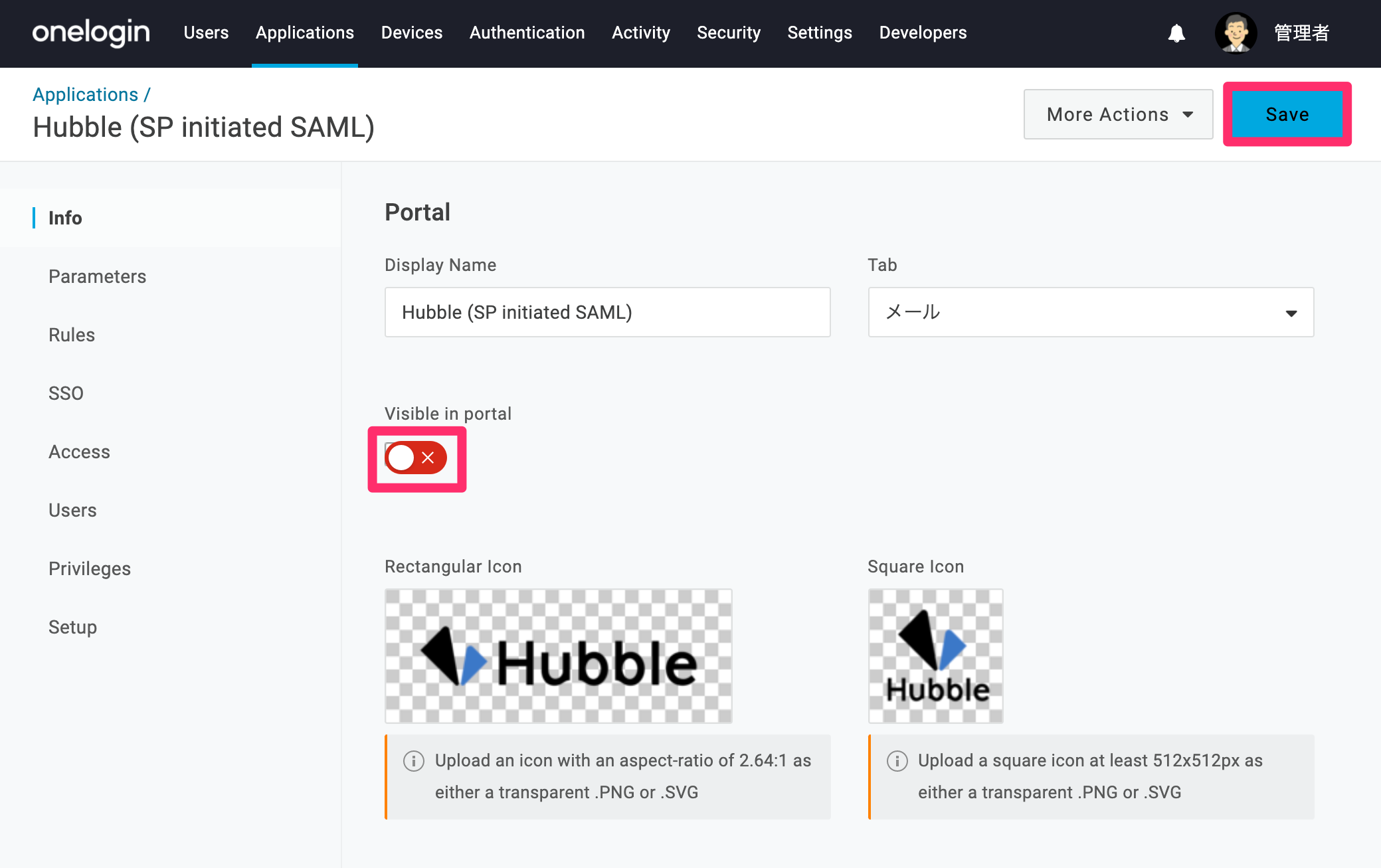Click the rectangular icon info symbol

point(414,761)
